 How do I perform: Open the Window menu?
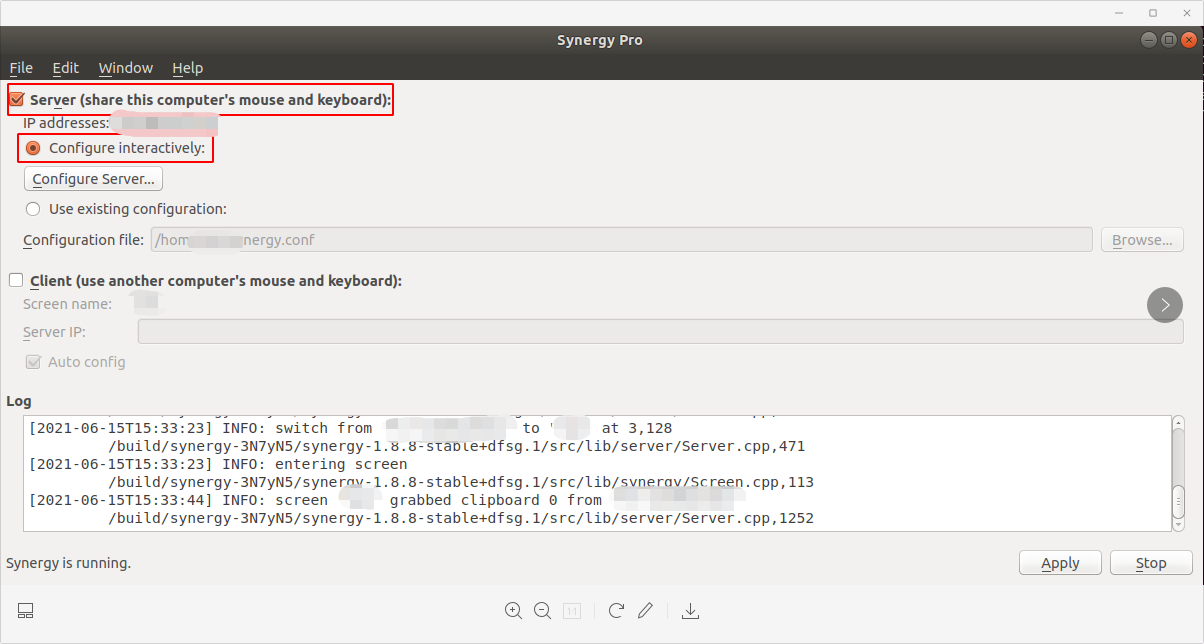[x=126, y=68]
